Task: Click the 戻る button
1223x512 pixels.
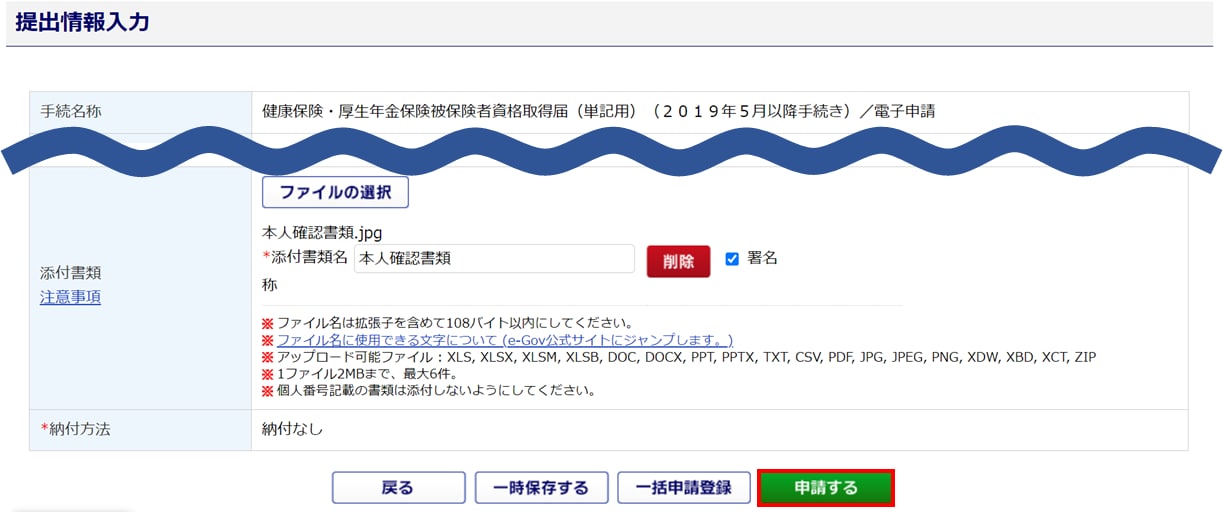Action: [398, 488]
